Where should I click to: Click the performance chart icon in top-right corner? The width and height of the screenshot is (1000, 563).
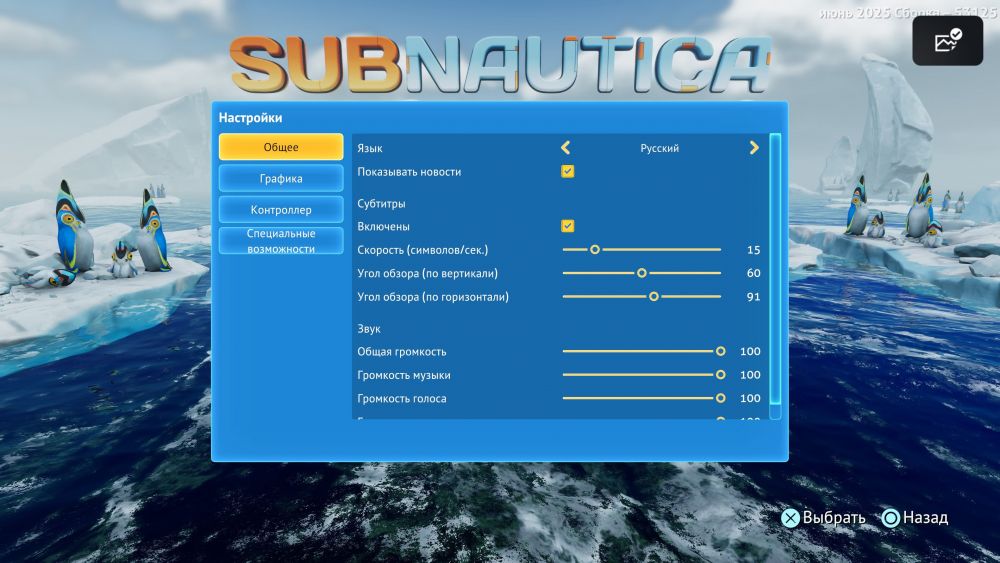(x=947, y=41)
